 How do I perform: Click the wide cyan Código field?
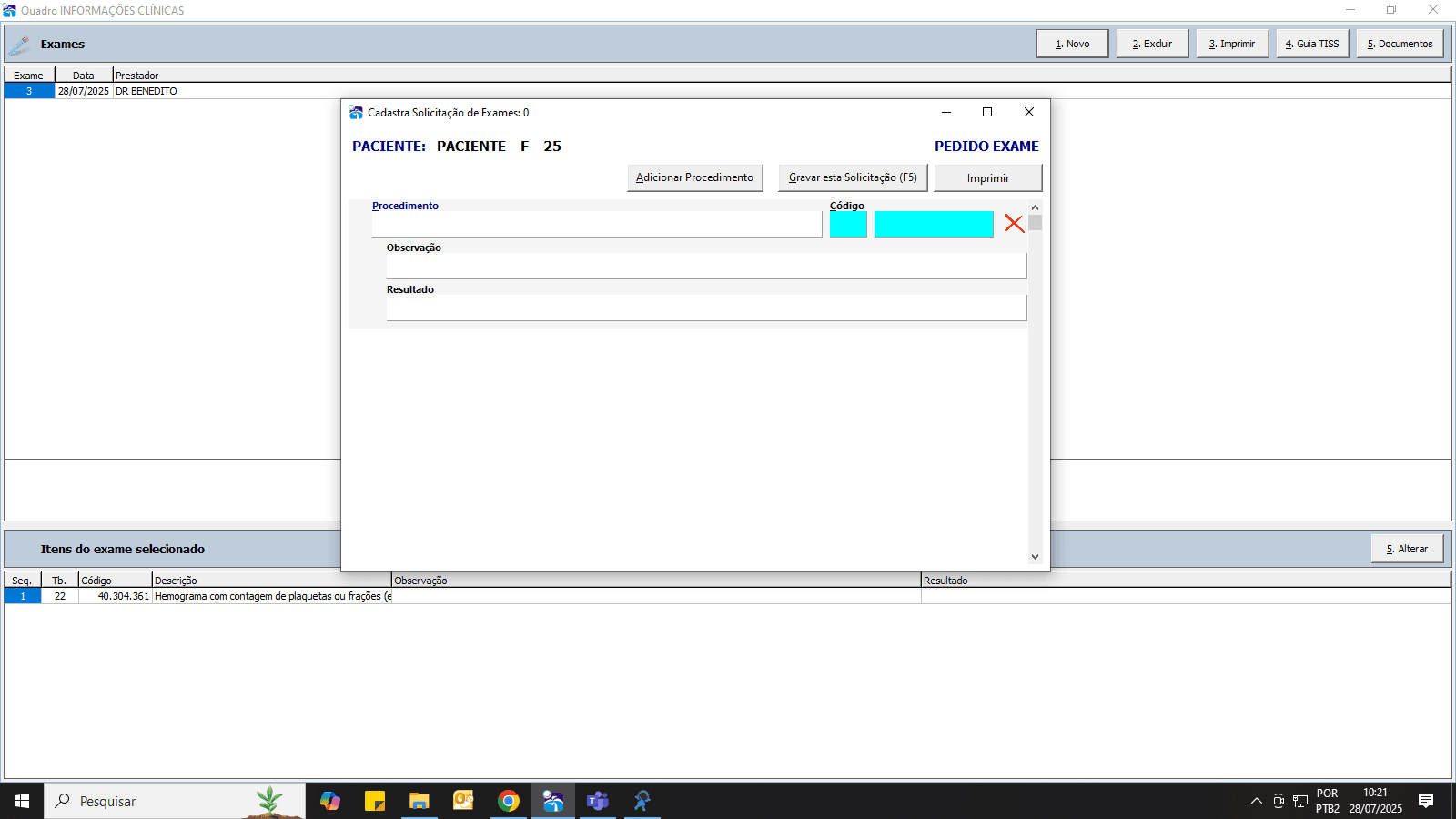[934, 225]
